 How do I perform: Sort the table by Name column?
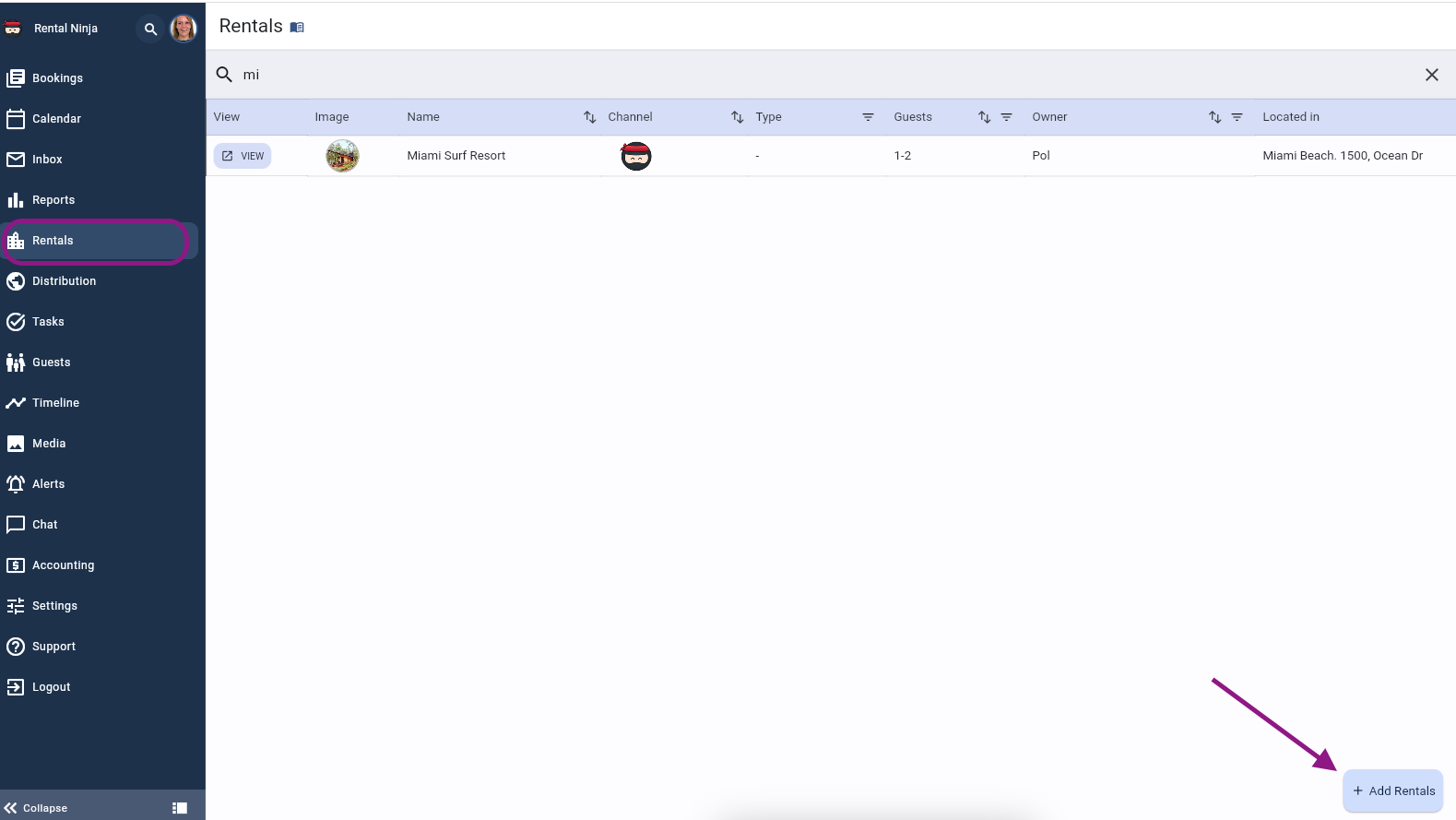click(x=590, y=117)
